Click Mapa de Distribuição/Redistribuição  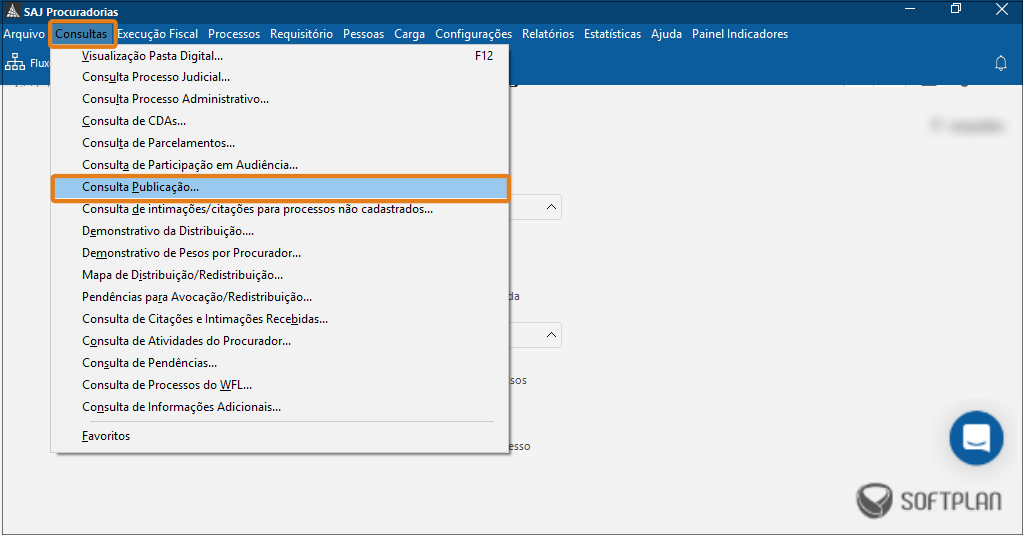point(182,275)
